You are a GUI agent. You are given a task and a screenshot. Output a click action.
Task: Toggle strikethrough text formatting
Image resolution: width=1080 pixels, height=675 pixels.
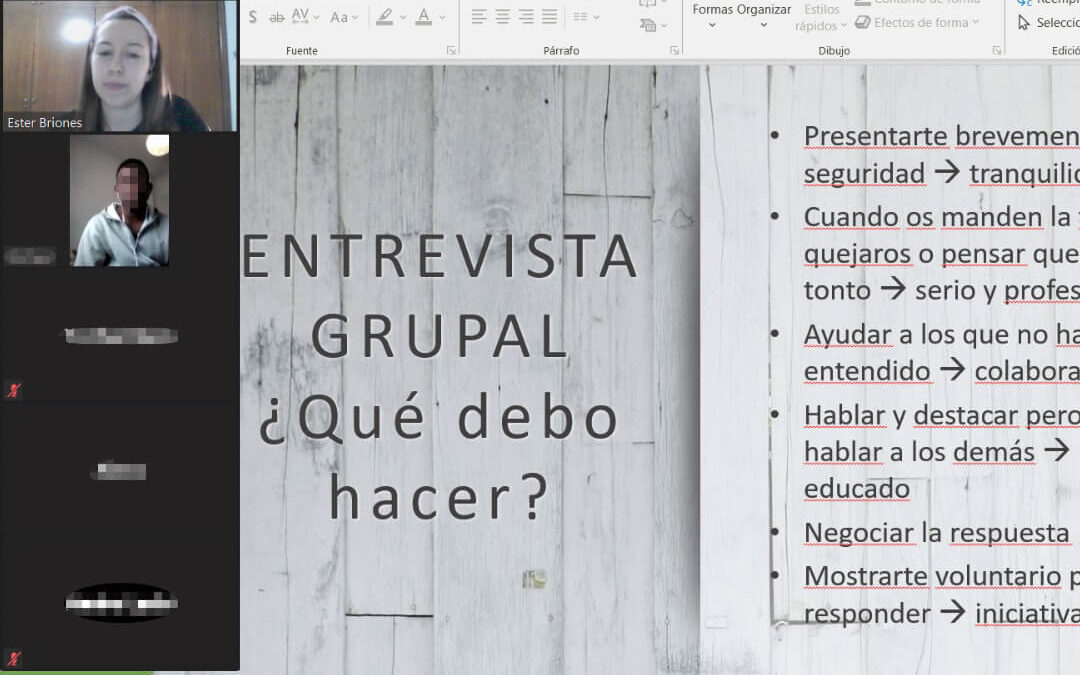pyautogui.click(x=276, y=17)
